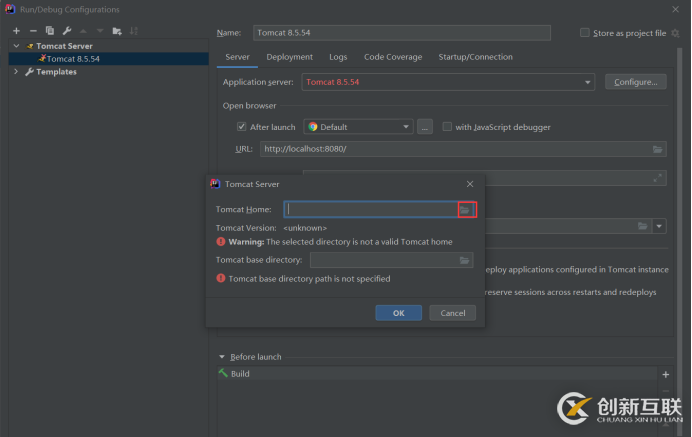Expand the Templates tree node

(16, 72)
